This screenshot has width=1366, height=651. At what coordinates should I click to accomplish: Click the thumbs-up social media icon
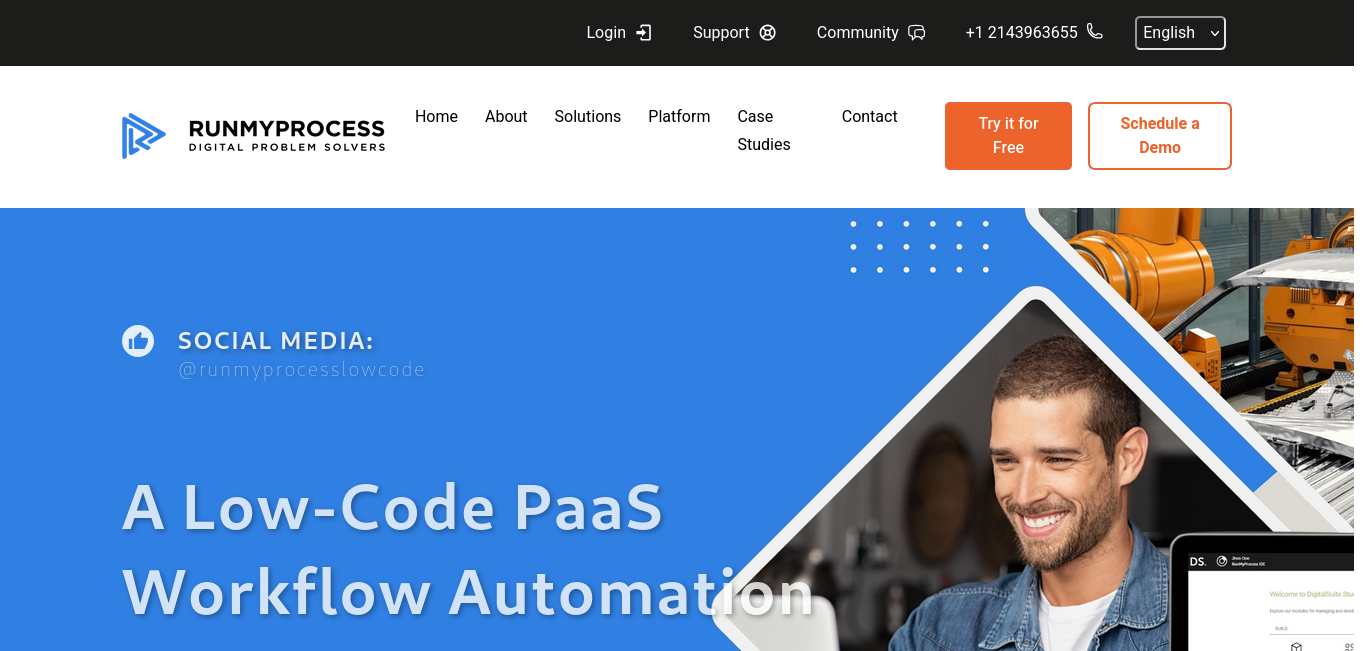tap(138, 341)
